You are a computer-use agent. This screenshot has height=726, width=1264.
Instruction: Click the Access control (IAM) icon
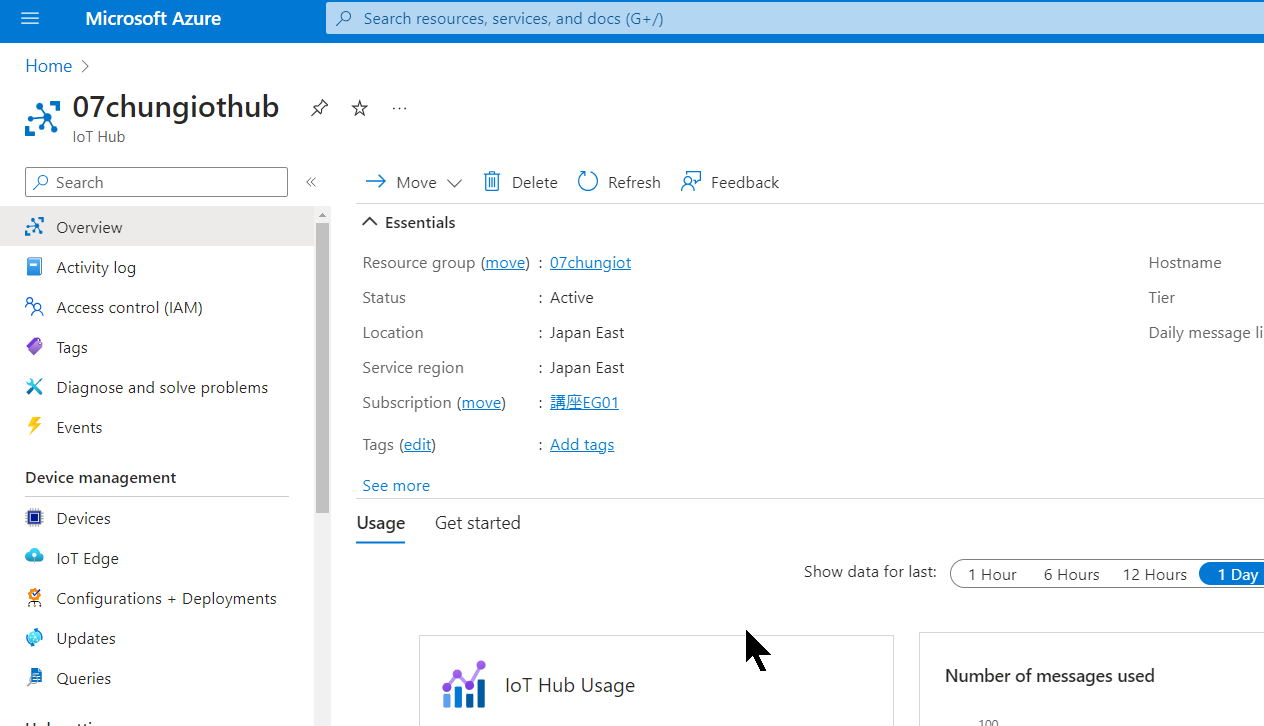pyautogui.click(x=35, y=307)
